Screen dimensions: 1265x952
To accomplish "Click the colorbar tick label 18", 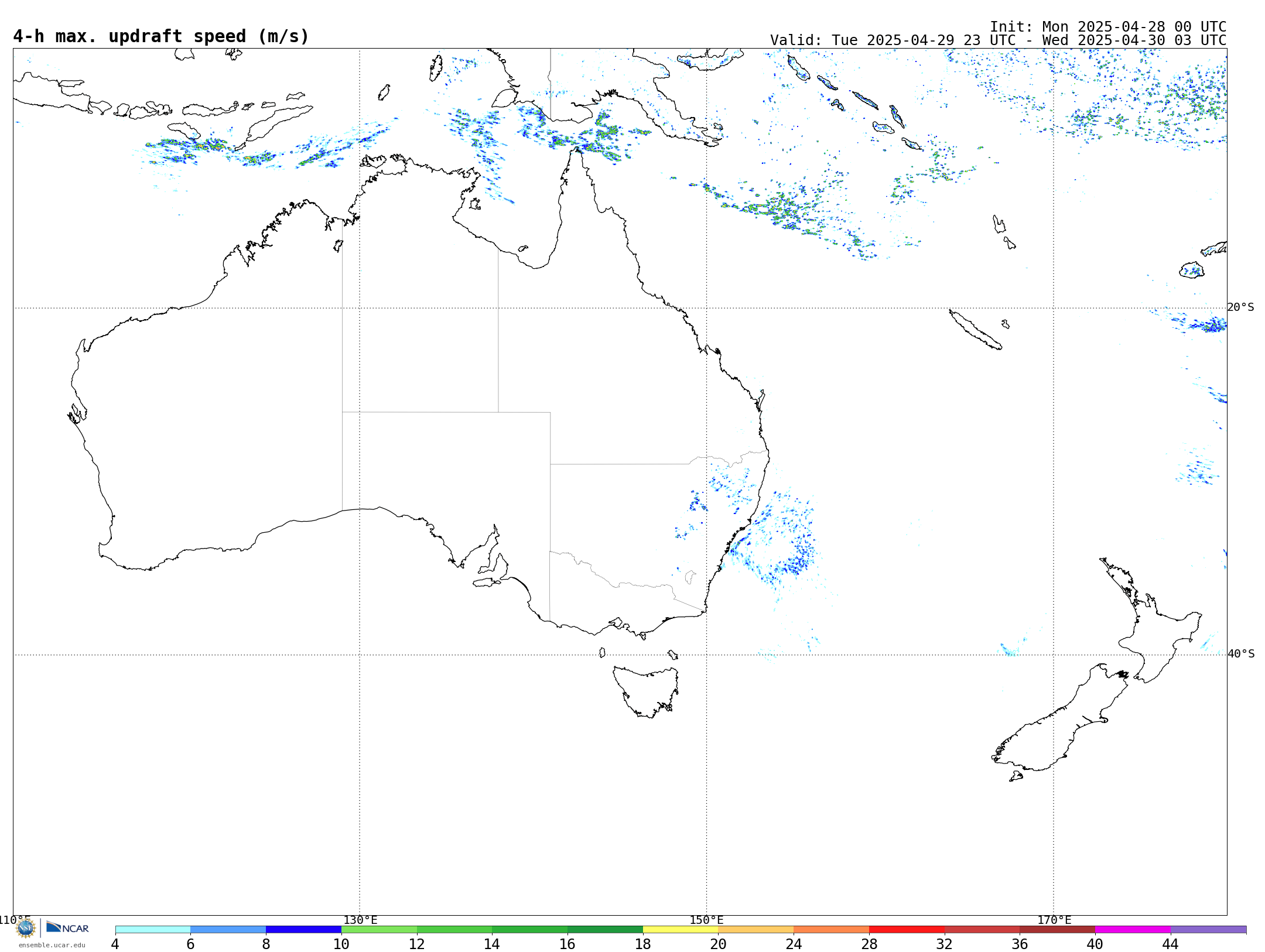I will pyautogui.click(x=643, y=944).
